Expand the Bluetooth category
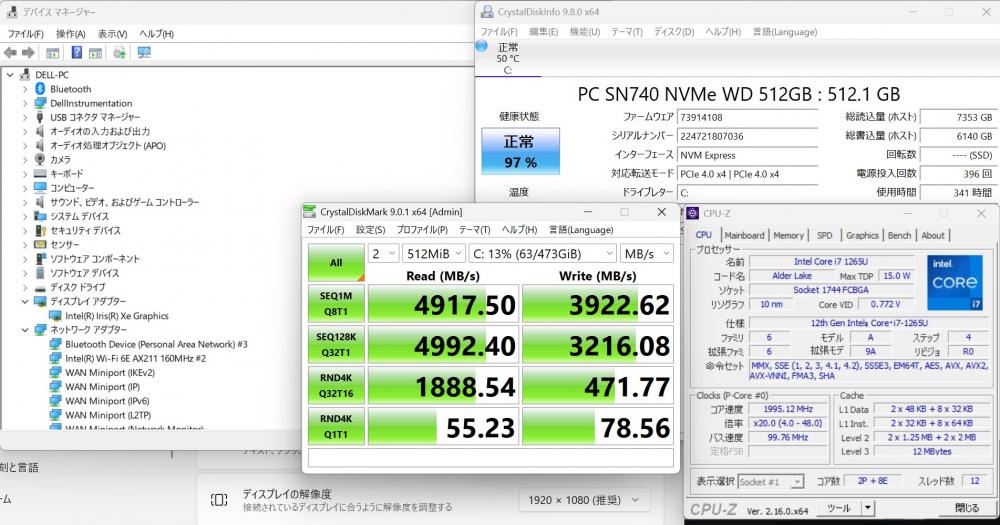 click(25, 89)
